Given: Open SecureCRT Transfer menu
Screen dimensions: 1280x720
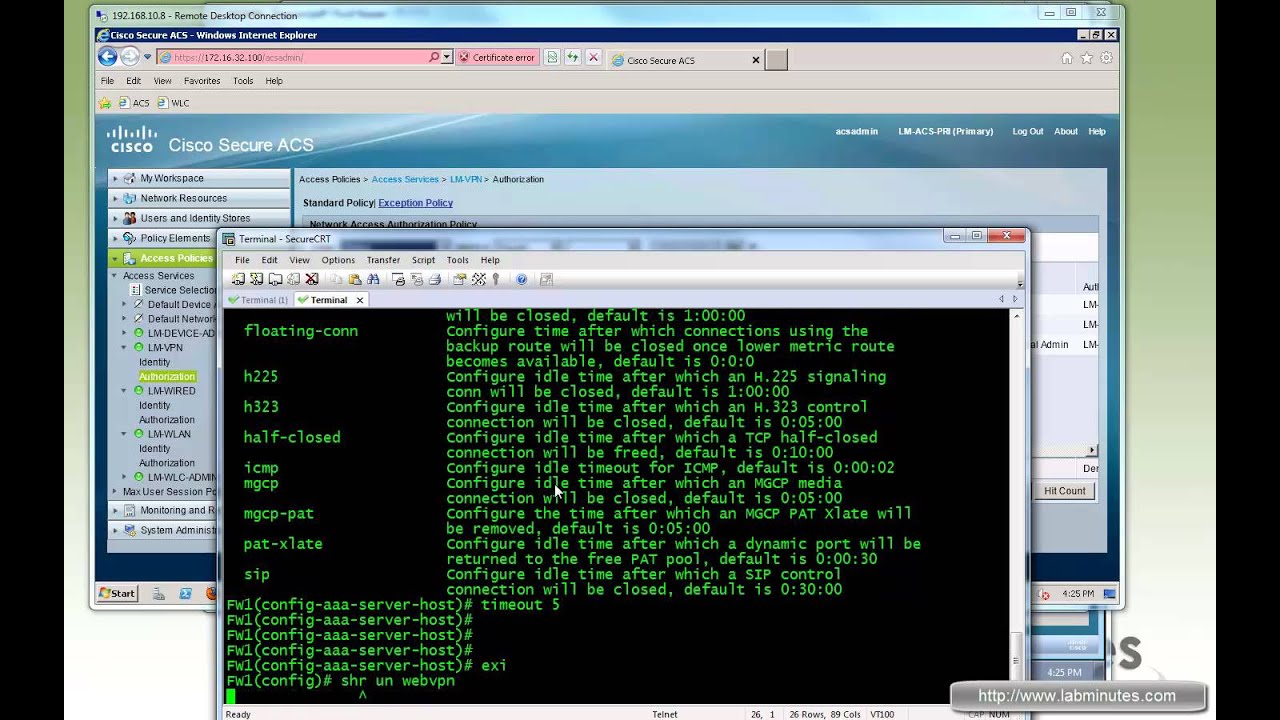Looking at the screenshot, I should [383, 260].
